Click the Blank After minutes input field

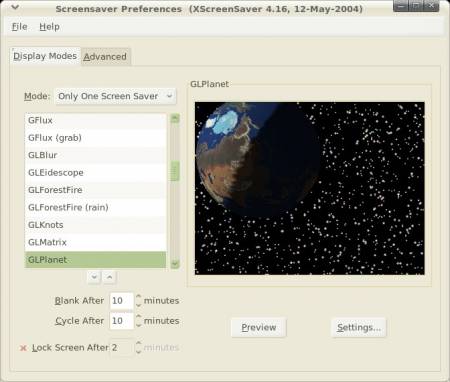(x=122, y=301)
